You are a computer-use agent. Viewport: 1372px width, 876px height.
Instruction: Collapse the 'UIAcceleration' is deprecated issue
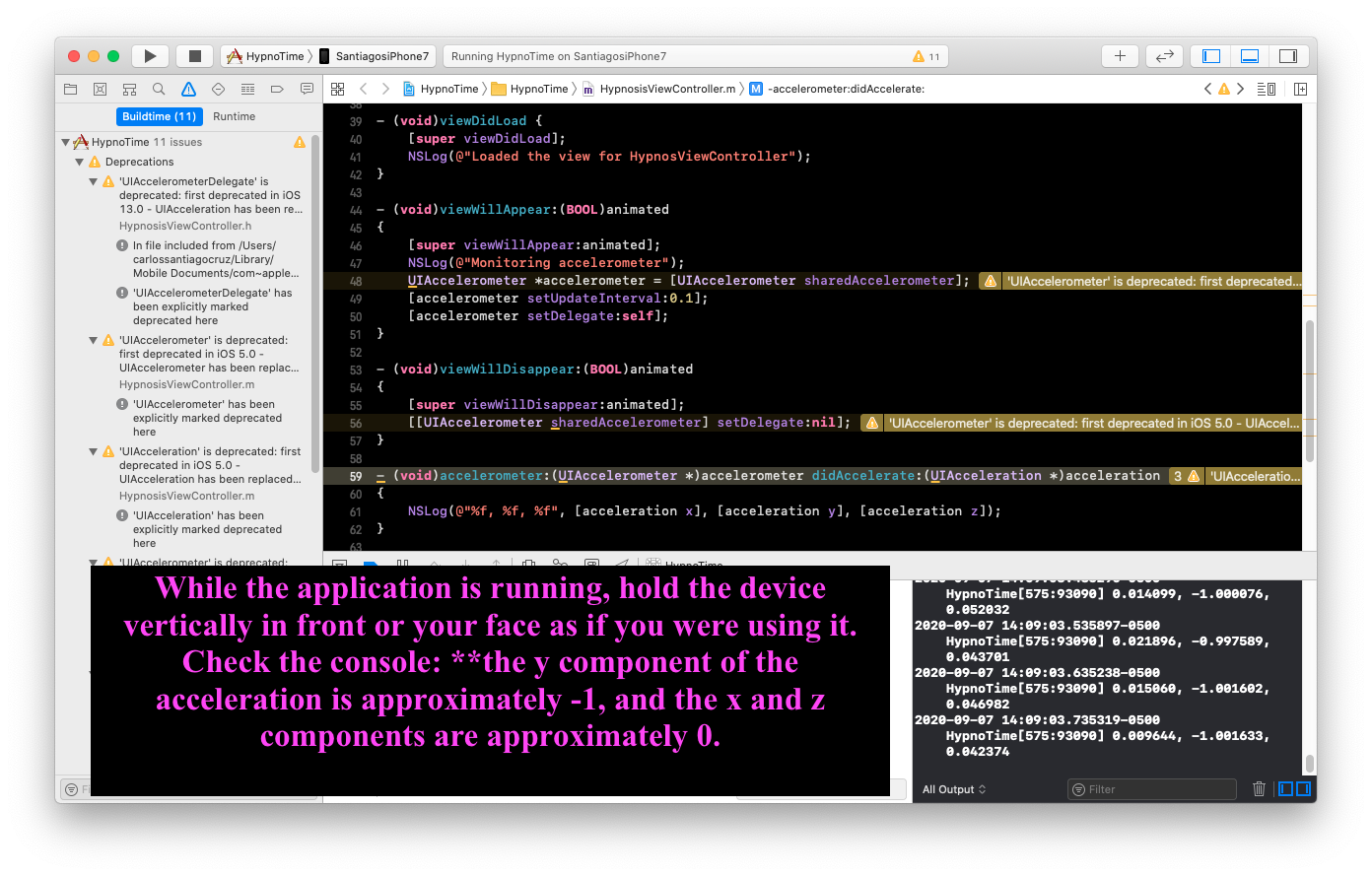click(94, 451)
